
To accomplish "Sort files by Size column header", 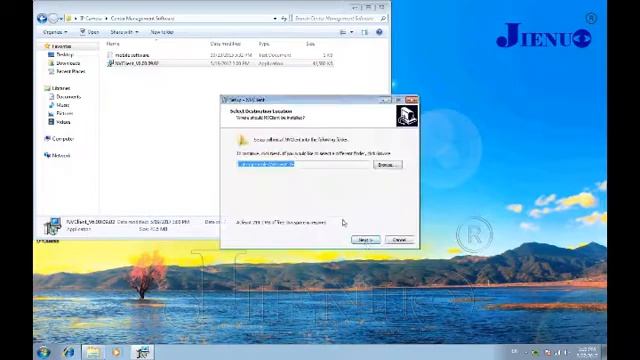I will [310, 44].
